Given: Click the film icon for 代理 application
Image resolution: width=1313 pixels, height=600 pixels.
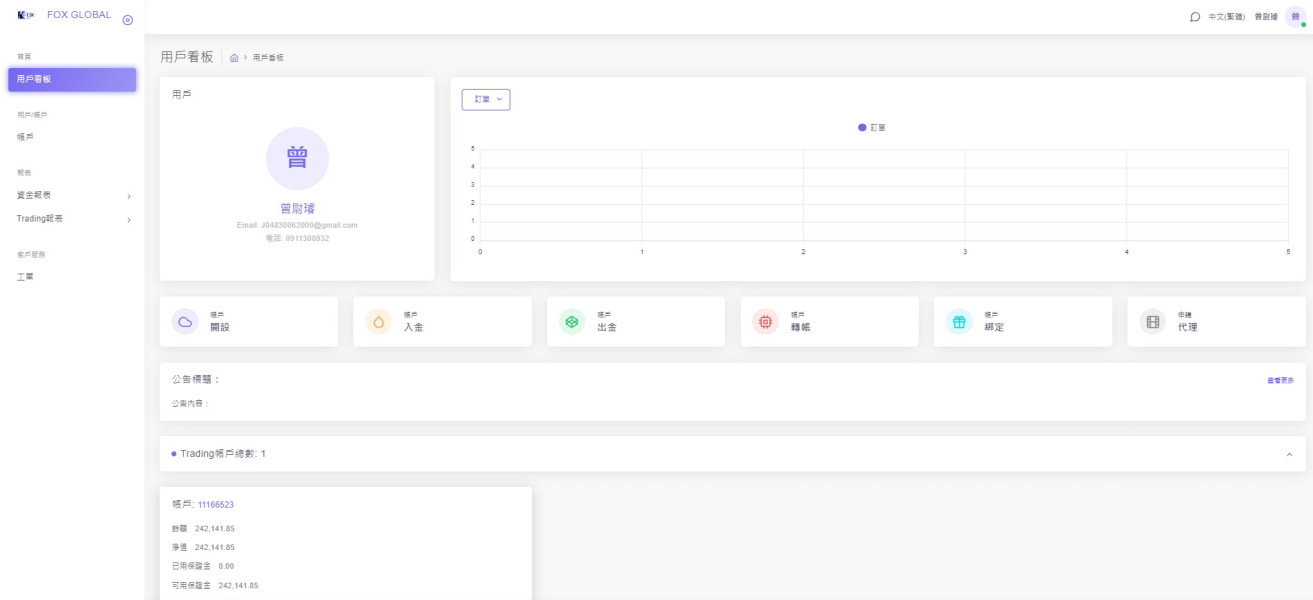Looking at the screenshot, I should click(x=1153, y=321).
